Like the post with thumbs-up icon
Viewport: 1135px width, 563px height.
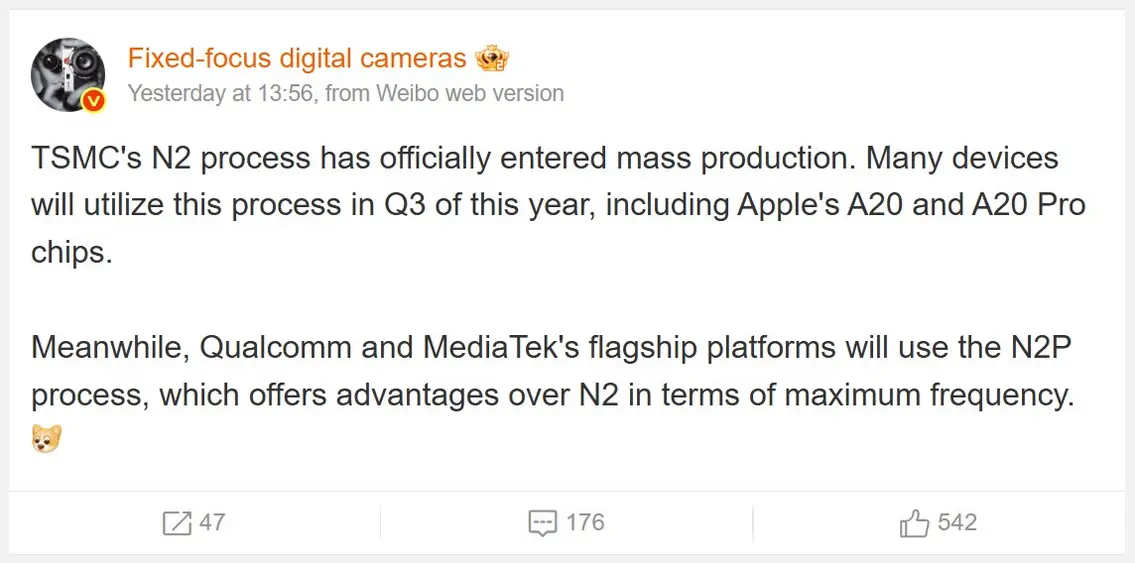click(x=914, y=523)
